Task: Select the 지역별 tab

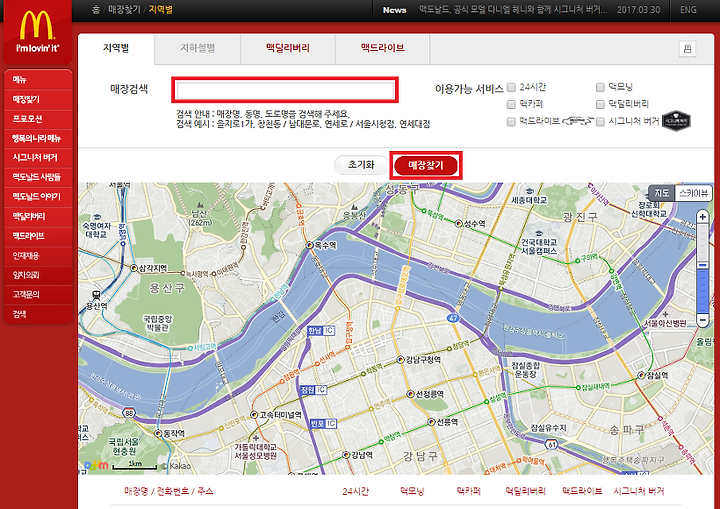Action: tap(116, 48)
